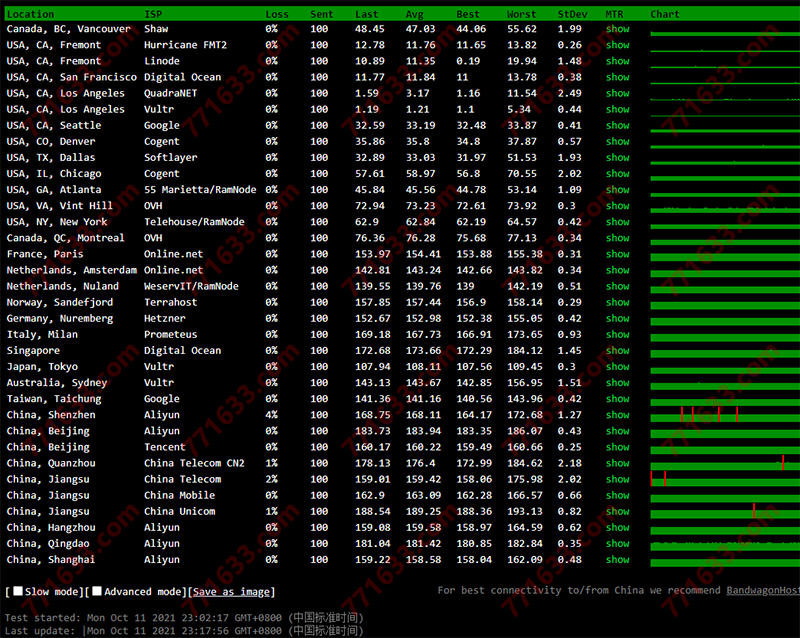This screenshot has width=800, height=638.
Task: Open the BandwagonHost recommendation link
Action: (763, 590)
